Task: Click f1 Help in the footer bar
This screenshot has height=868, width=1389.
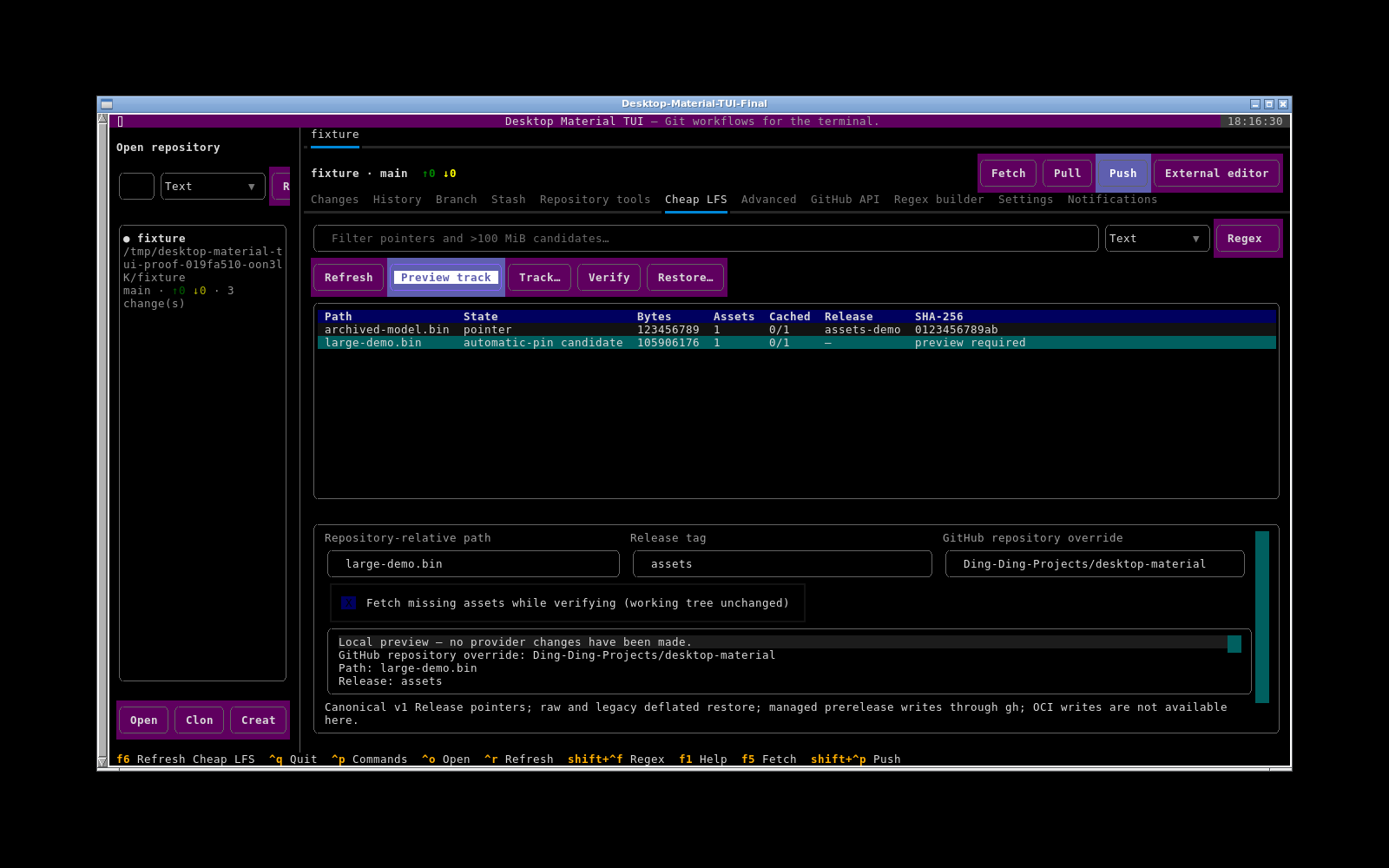Action: pyautogui.click(x=702, y=759)
